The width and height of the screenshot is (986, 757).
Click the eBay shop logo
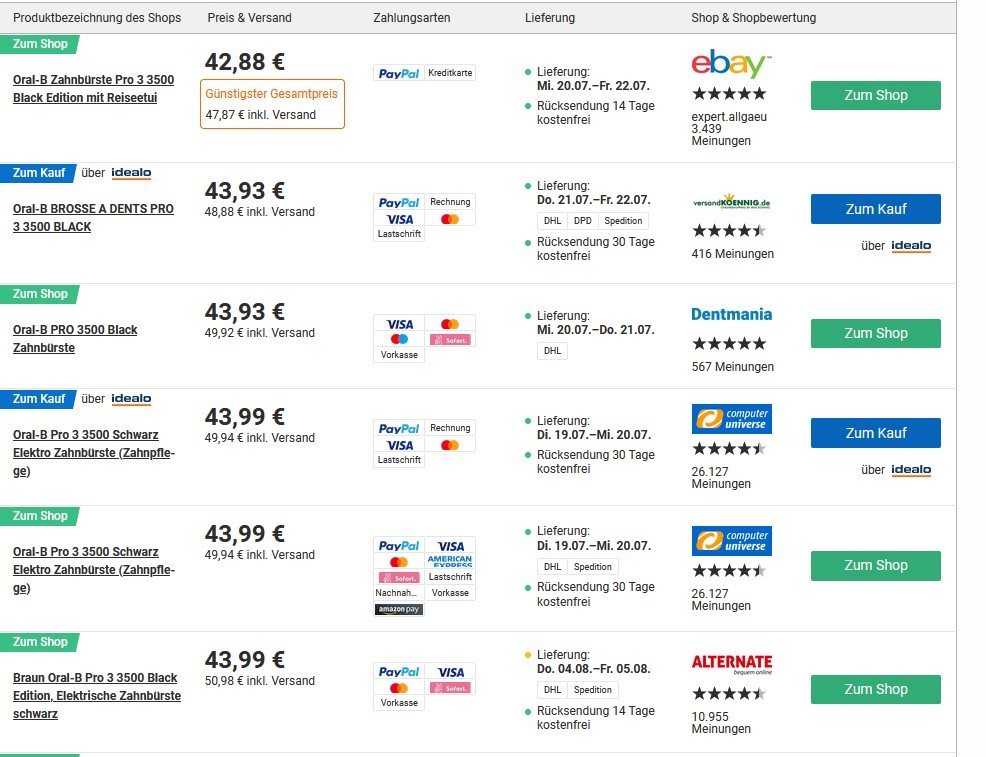731,64
